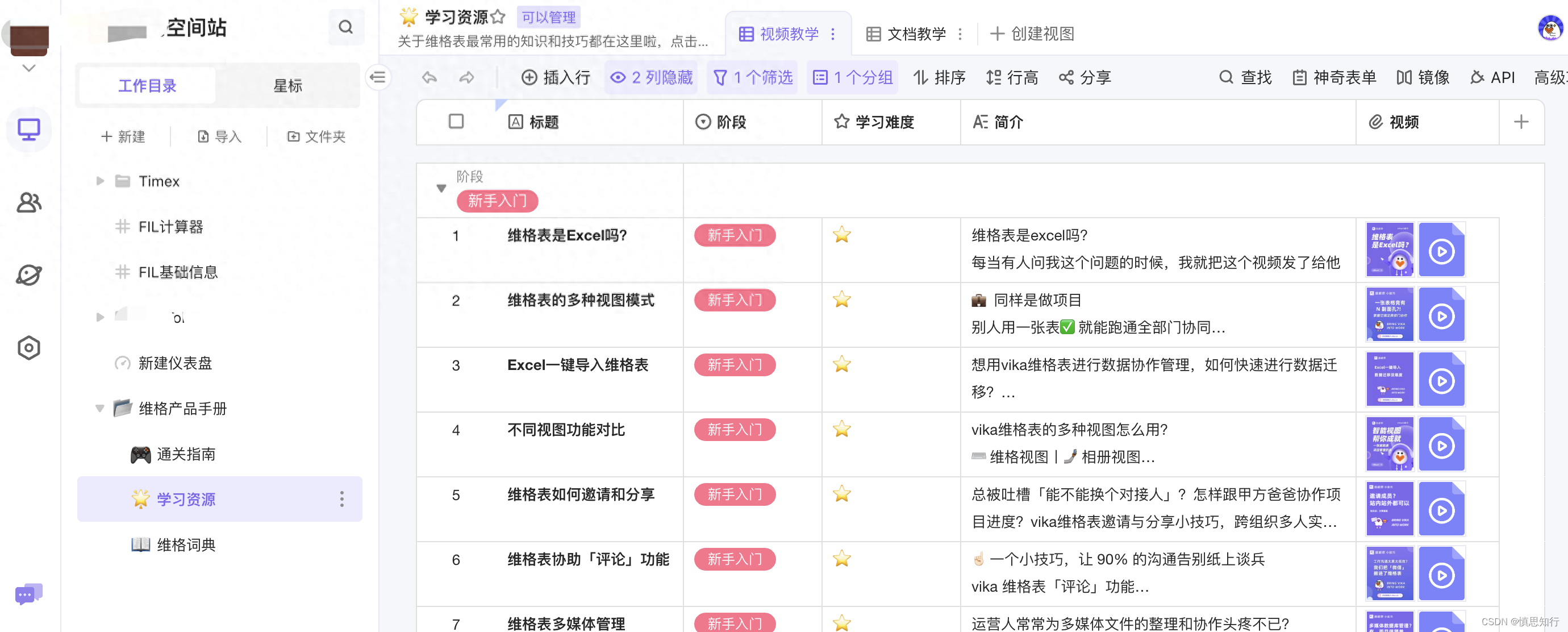1568x632 pixels.
Task: Switch to the 星标 tab
Action: pos(287,86)
